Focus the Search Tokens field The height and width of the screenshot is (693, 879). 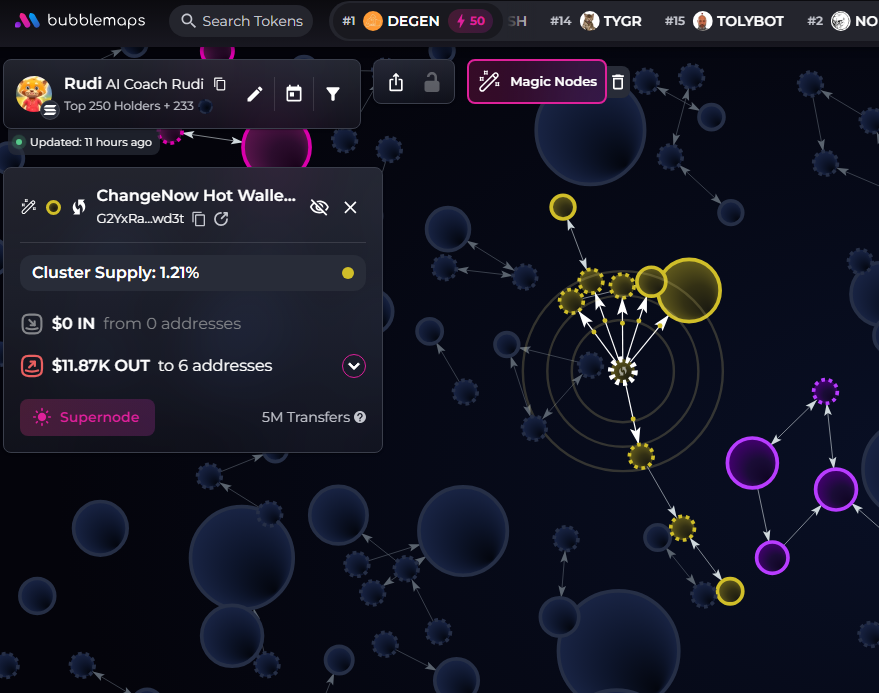click(241, 21)
